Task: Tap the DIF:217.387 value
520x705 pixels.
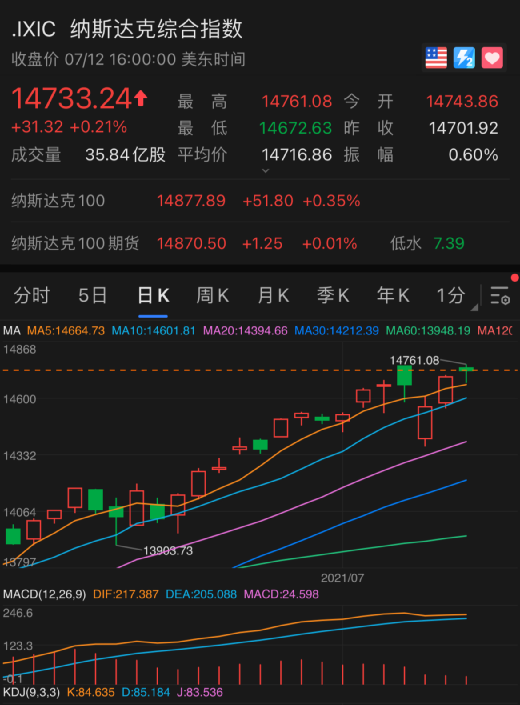Action: (125, 594)
